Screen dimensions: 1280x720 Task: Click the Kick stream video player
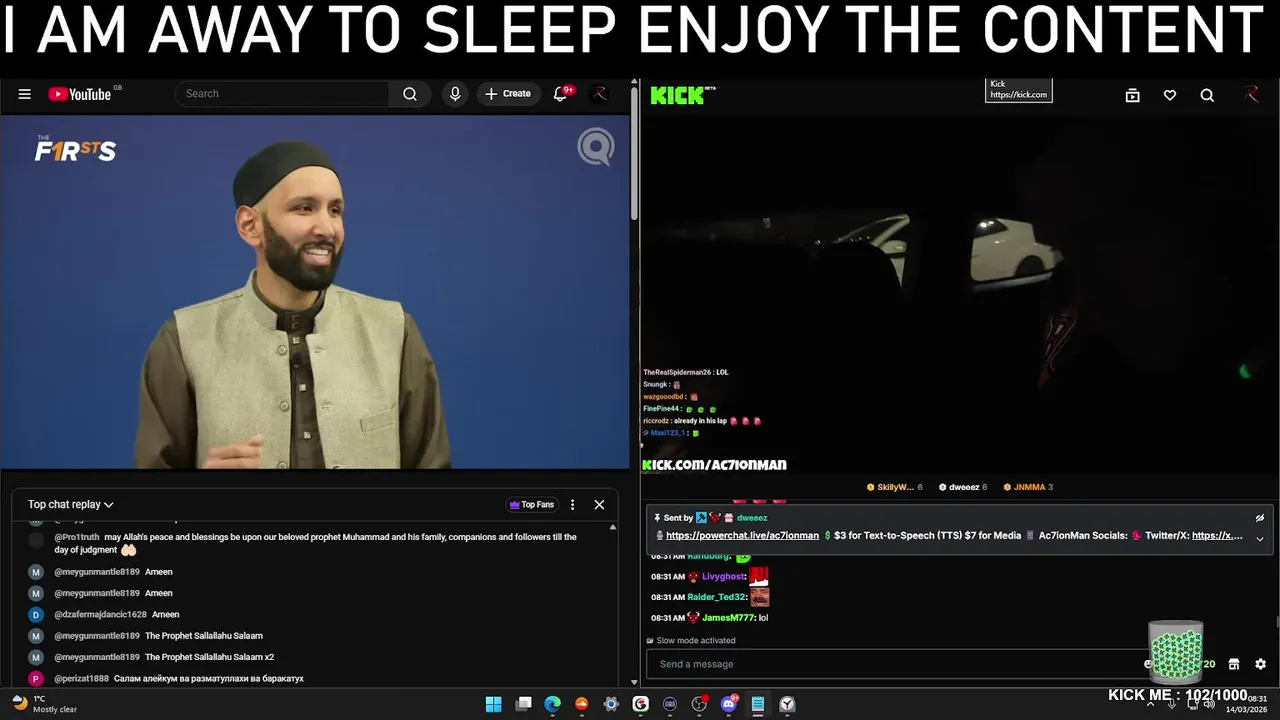[960, 295]
